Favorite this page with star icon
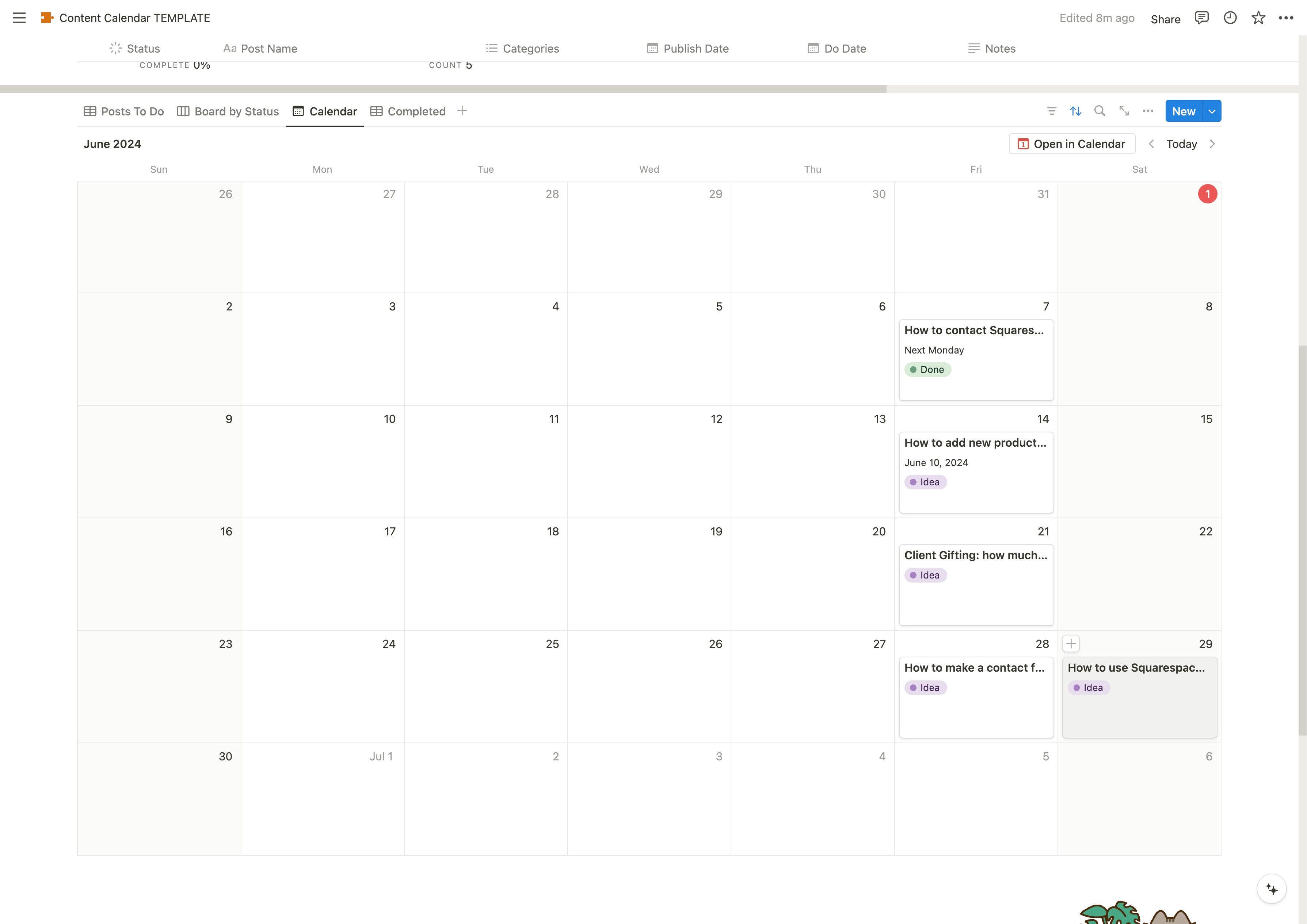This screenshot has height=924, width=1307. [1258, 18]
